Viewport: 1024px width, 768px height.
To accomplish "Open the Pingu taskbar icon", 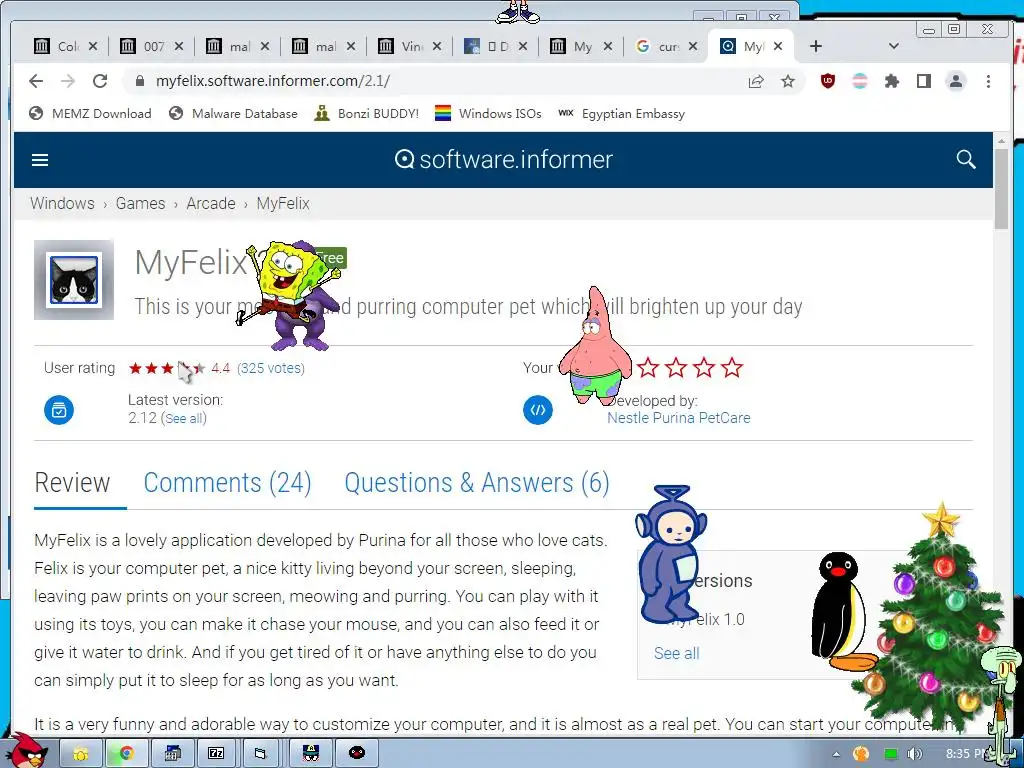I will click(357, 753).
